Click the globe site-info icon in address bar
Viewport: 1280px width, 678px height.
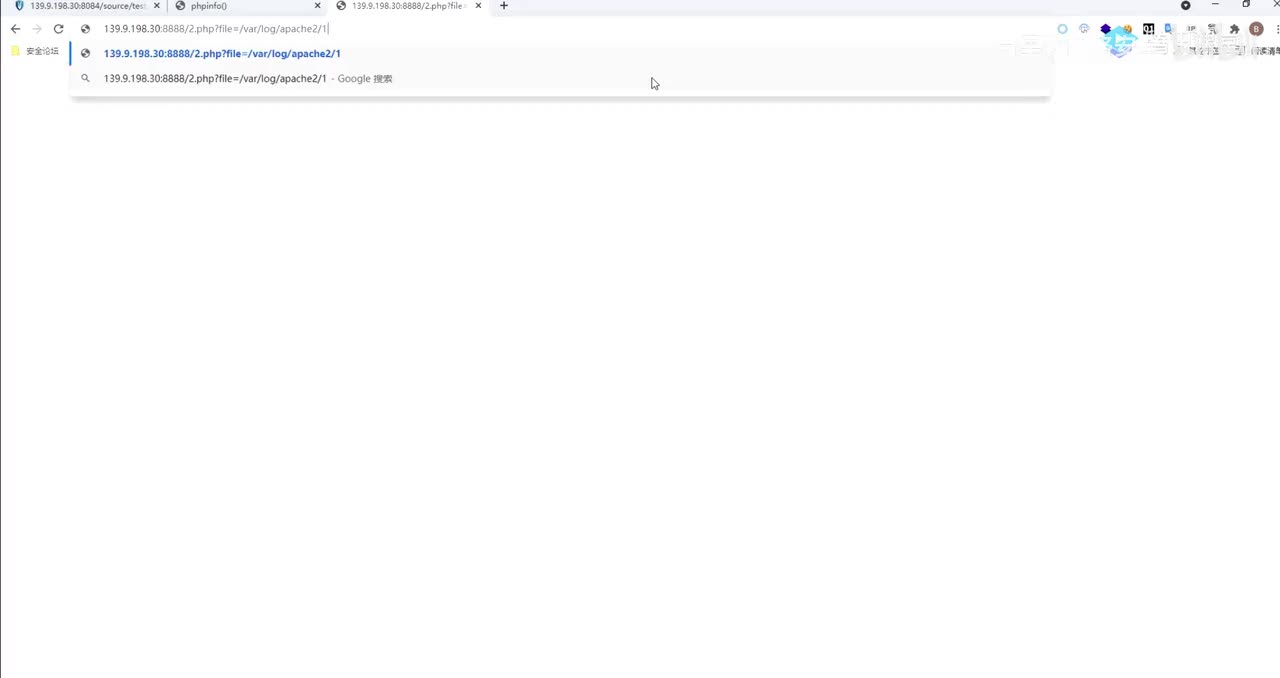point(86,29)
